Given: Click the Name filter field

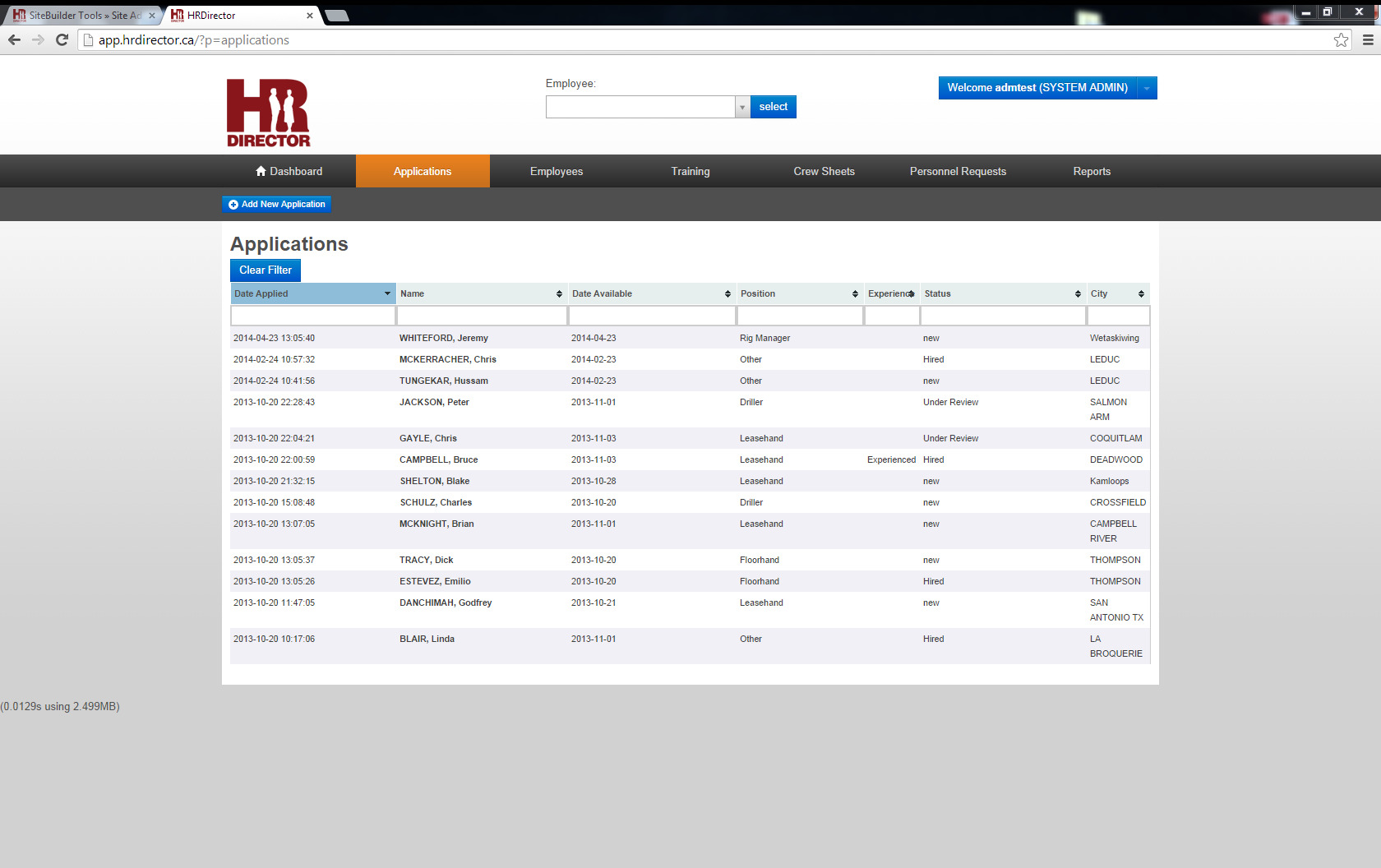Looking at the screenshot, I should (x=482, y=316).
